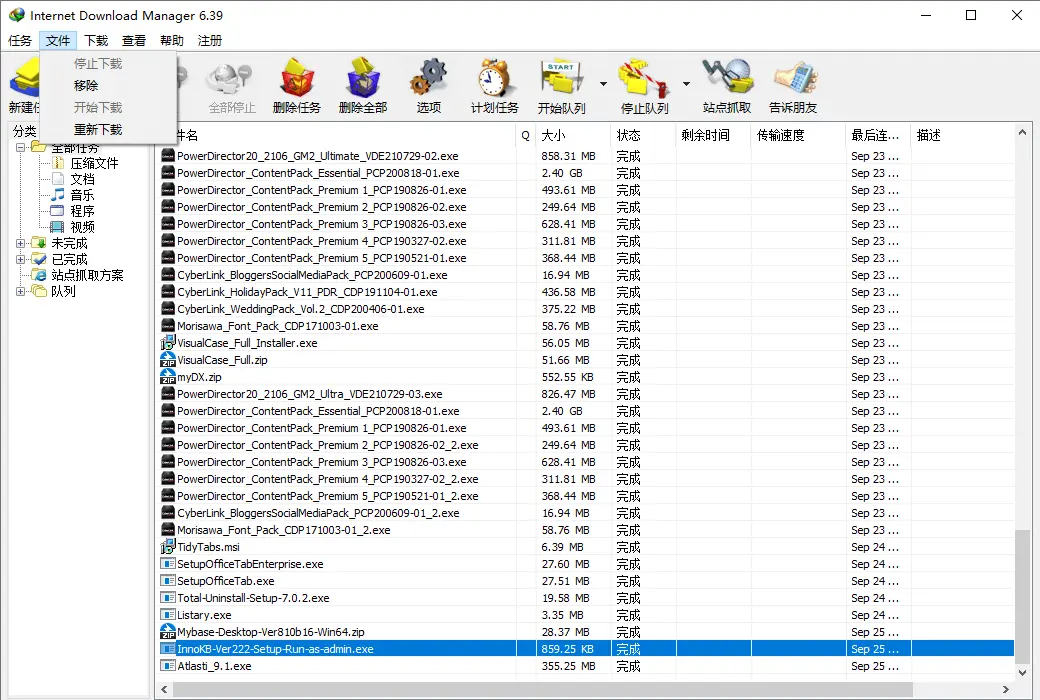Click horizontal scrollbar left arrow

[x=165, y=690]
